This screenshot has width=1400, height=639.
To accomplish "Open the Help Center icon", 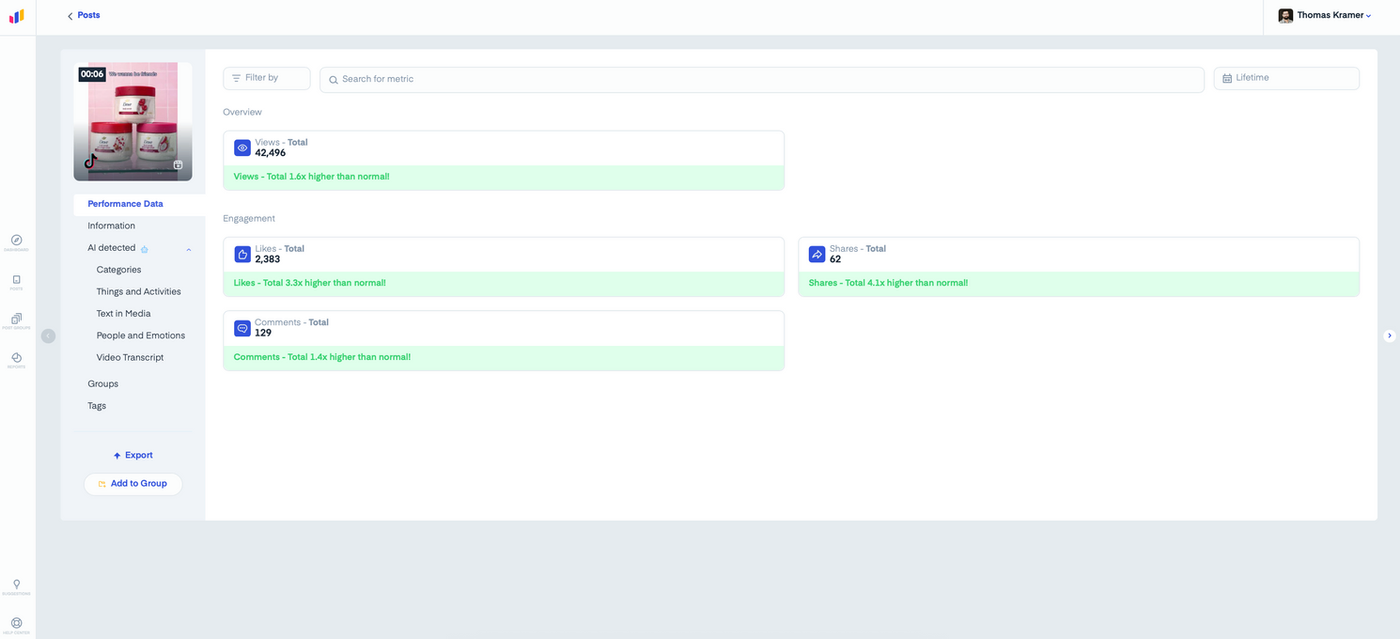I will click(x=16, y=625).
